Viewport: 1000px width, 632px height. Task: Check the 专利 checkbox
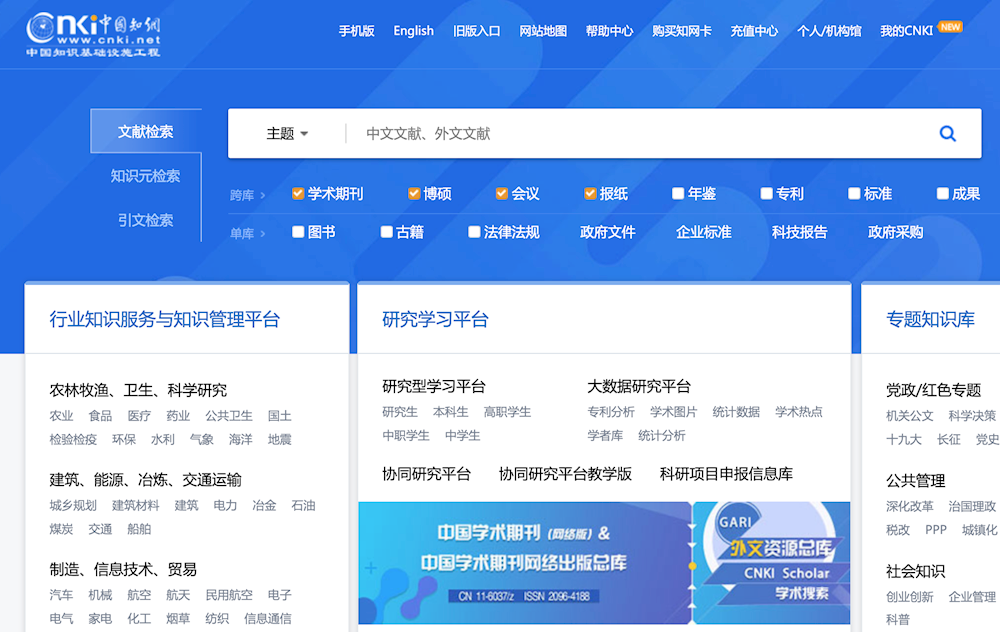pyautogui.click(x=767, y=193)
